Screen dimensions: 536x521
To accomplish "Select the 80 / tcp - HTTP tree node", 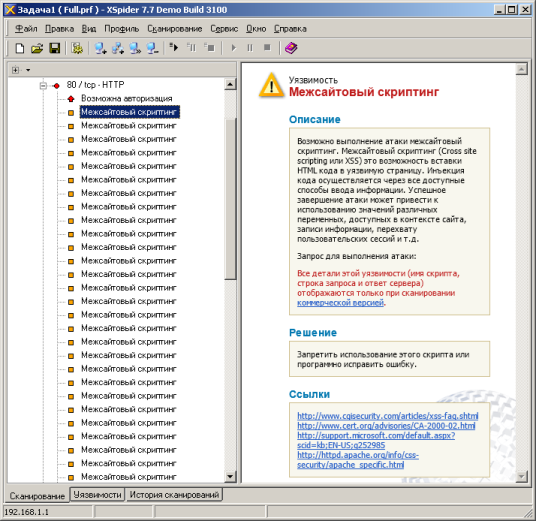I will click(x=95, y=85).
